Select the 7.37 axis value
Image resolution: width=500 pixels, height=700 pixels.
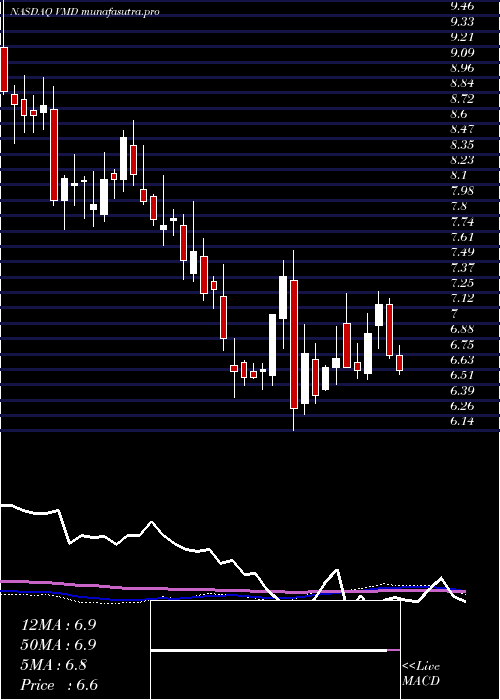coord(462,268)
